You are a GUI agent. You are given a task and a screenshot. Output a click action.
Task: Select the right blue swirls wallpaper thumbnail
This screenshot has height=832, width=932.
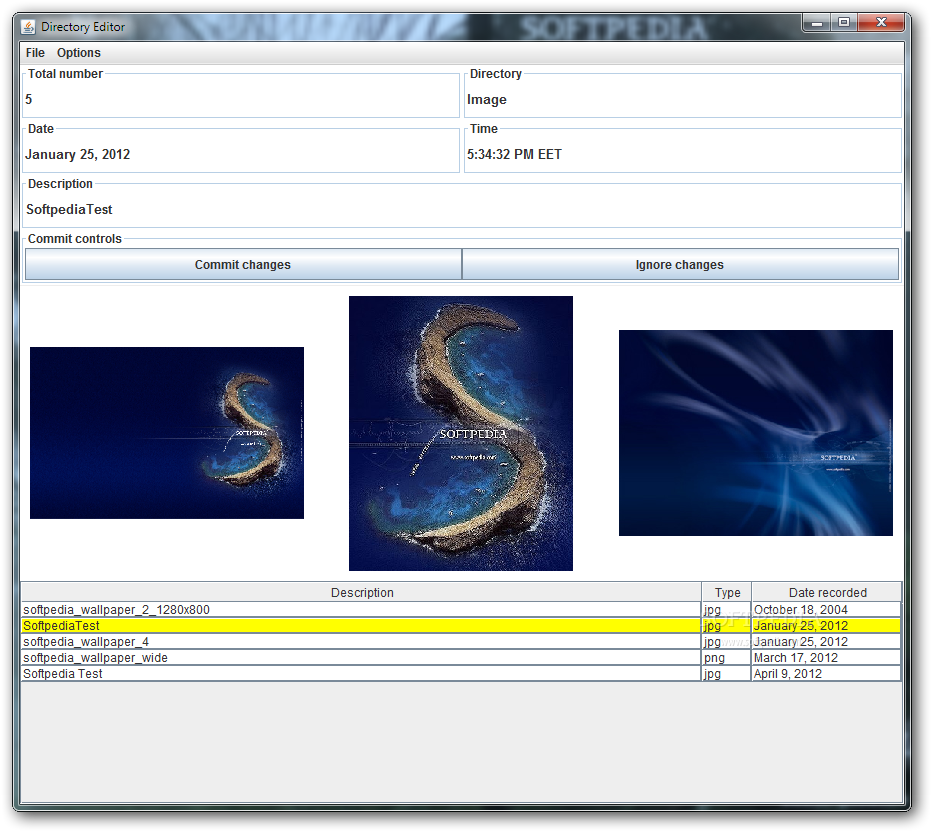tap(755, 433)
